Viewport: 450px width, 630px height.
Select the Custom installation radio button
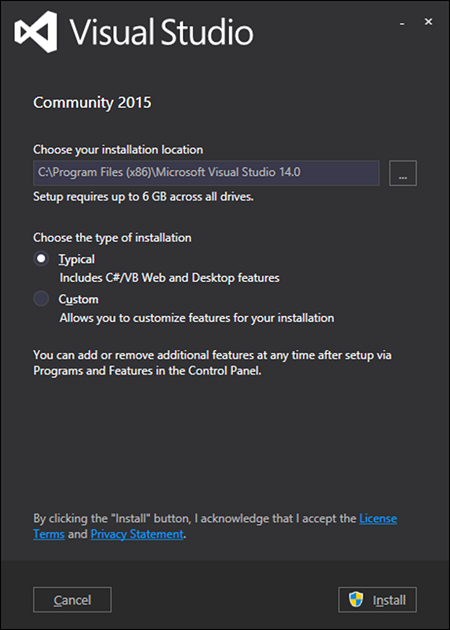(x=41, y=299)
